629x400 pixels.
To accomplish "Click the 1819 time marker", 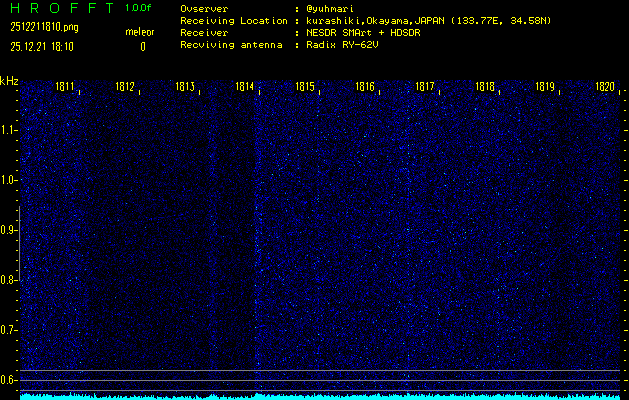I will [x=545, y=86].
